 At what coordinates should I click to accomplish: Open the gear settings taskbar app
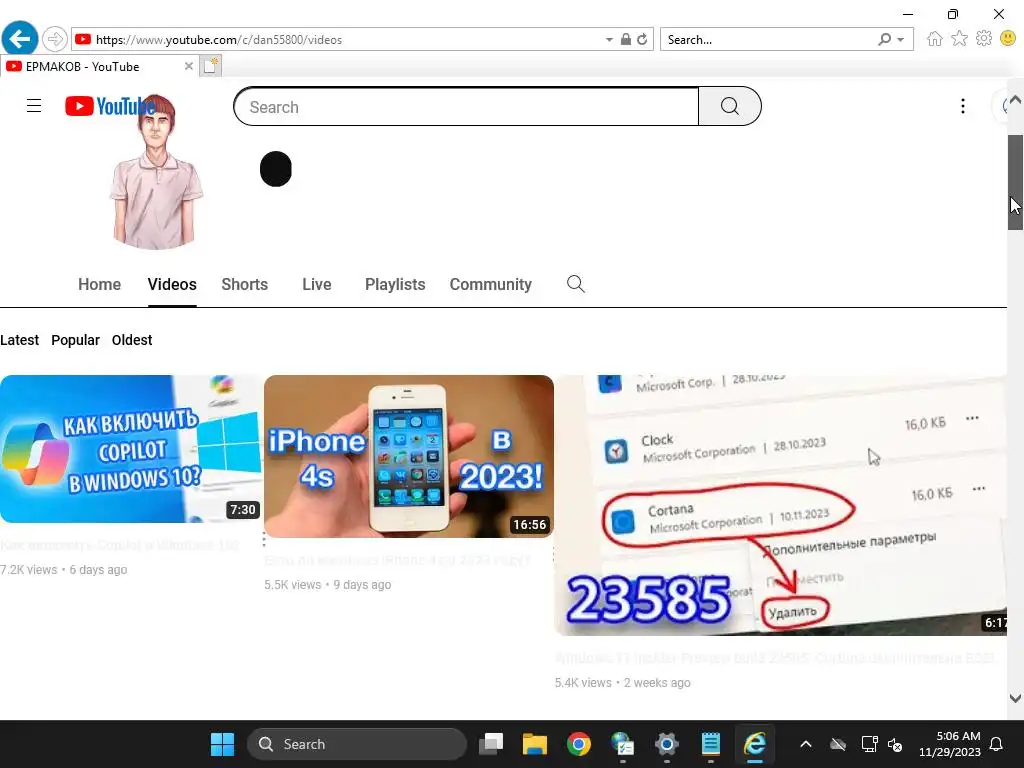(x=667, y=744)
